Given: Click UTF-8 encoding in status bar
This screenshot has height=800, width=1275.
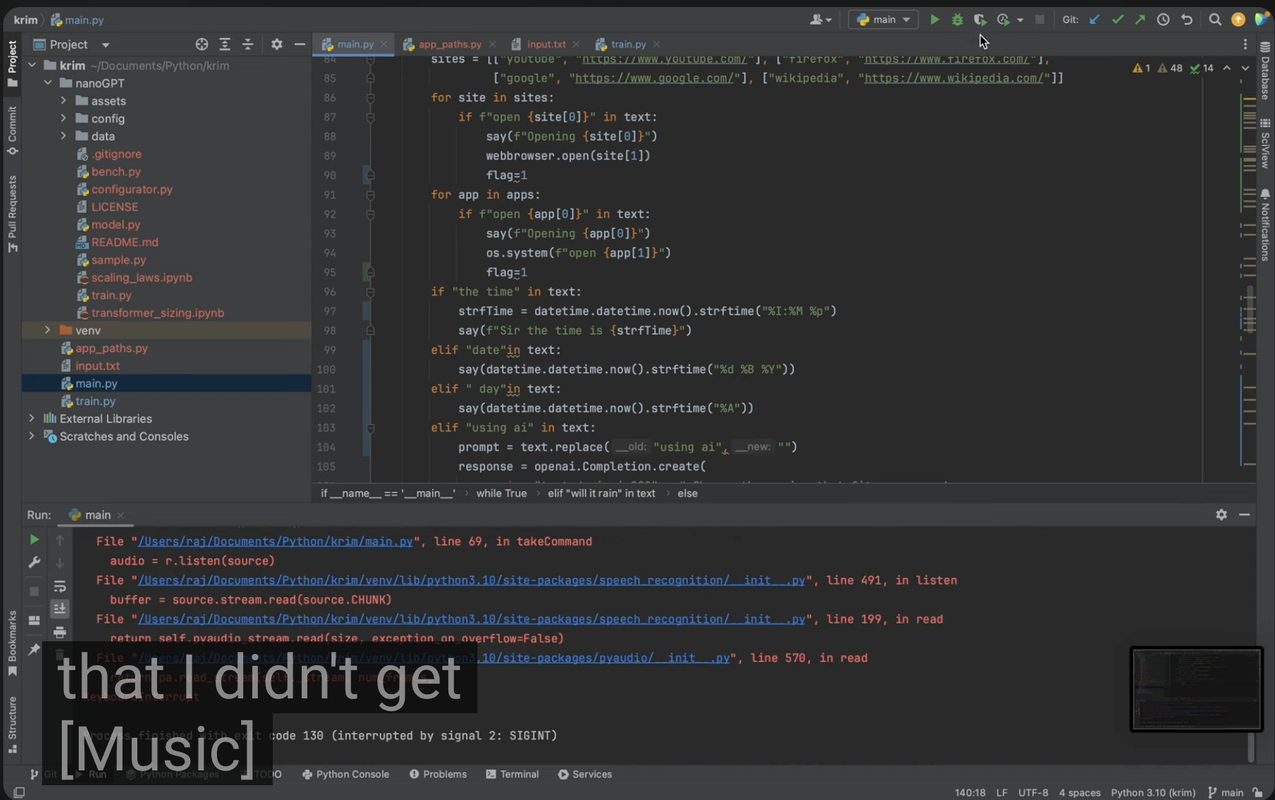Looking at the screenshot, I should pyautogui.click(x=1032, y=792).
